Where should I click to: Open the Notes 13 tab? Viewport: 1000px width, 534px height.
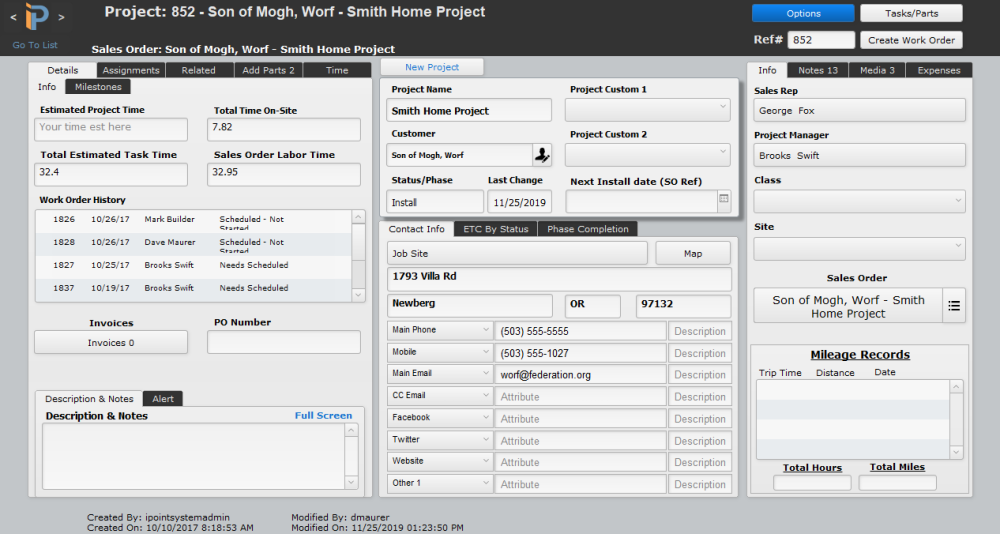pos(818,70)
